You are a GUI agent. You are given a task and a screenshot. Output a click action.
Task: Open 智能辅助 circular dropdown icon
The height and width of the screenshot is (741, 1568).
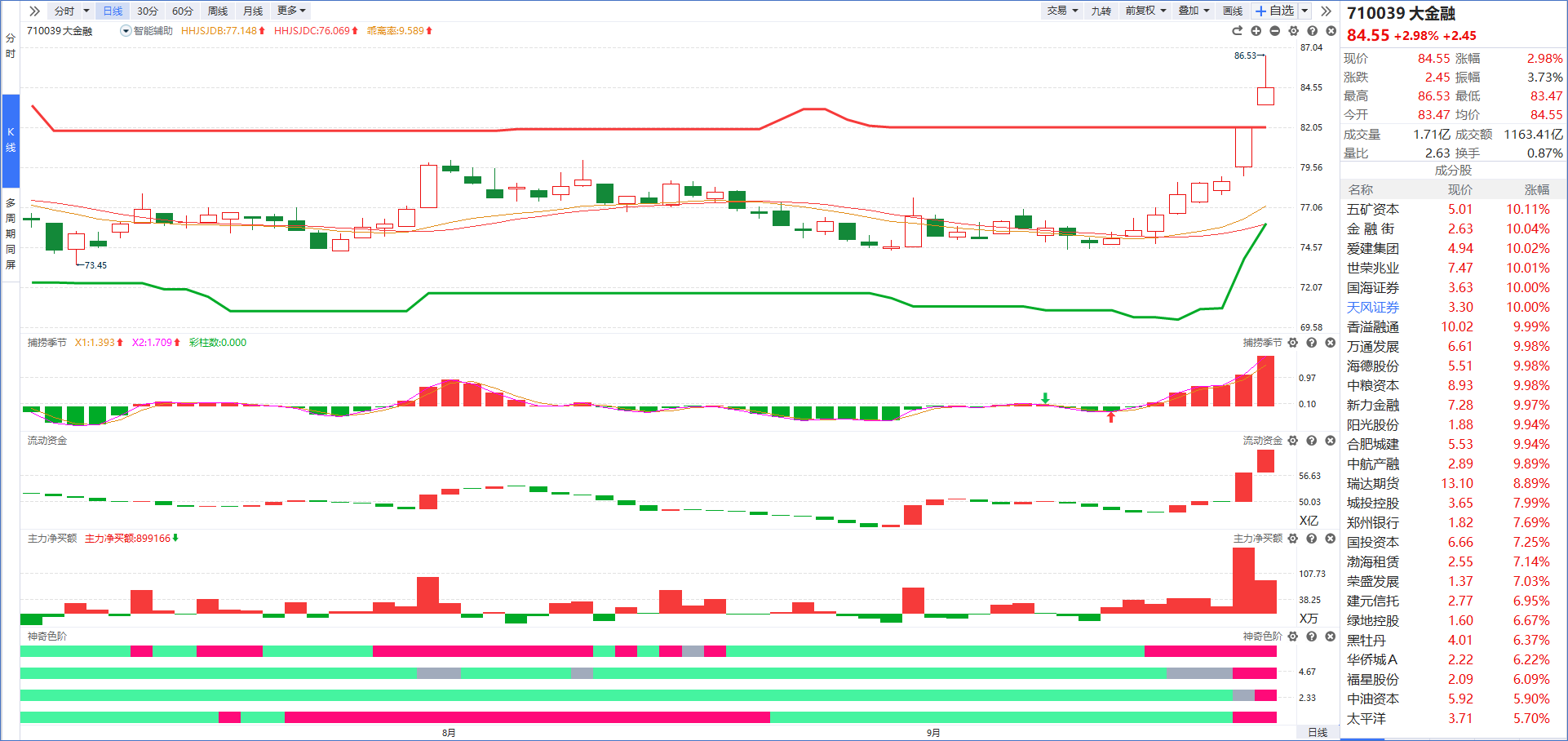[126, 31]
